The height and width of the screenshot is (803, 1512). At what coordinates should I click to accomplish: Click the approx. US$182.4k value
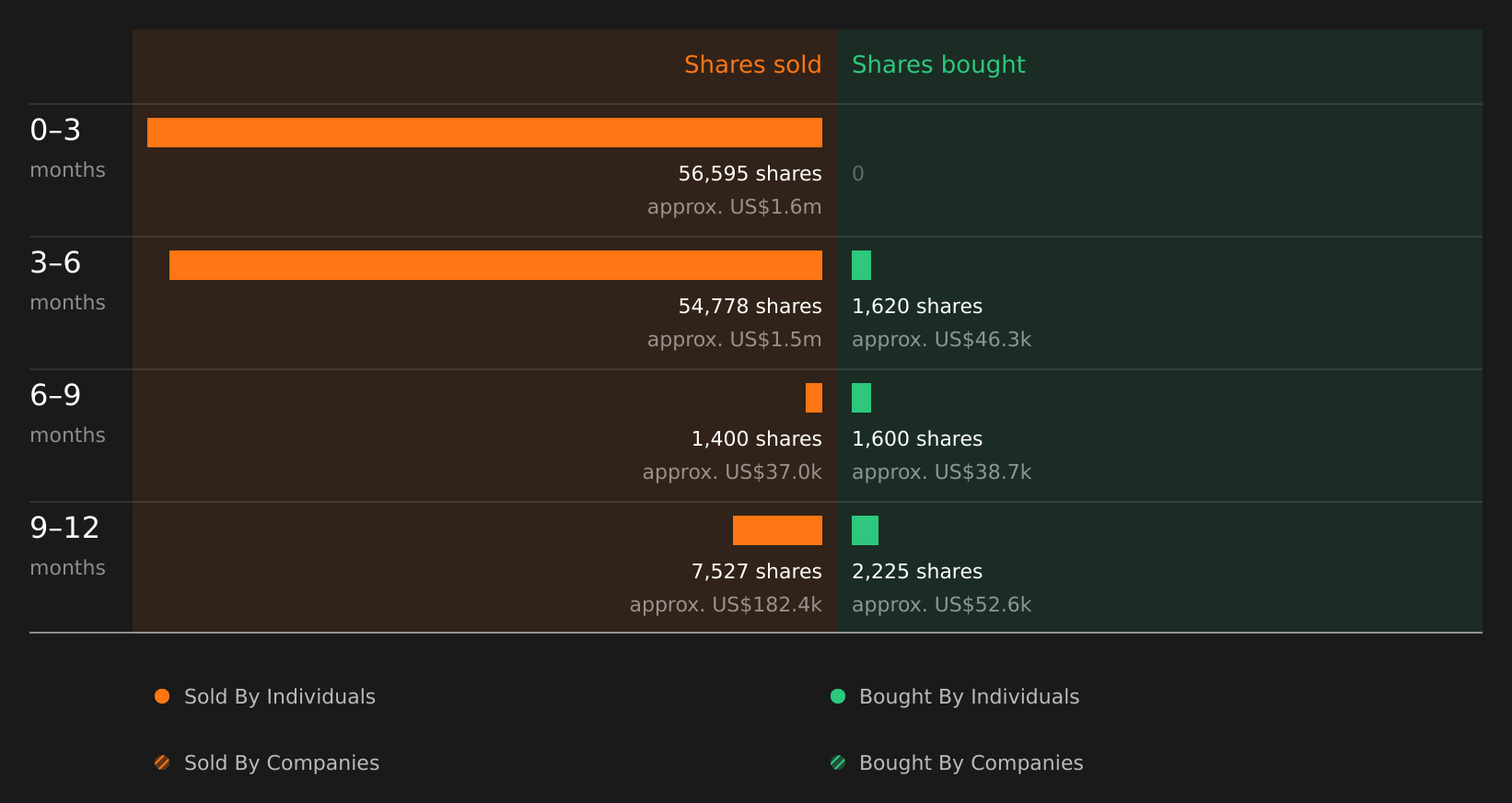[x=726, y=605]
